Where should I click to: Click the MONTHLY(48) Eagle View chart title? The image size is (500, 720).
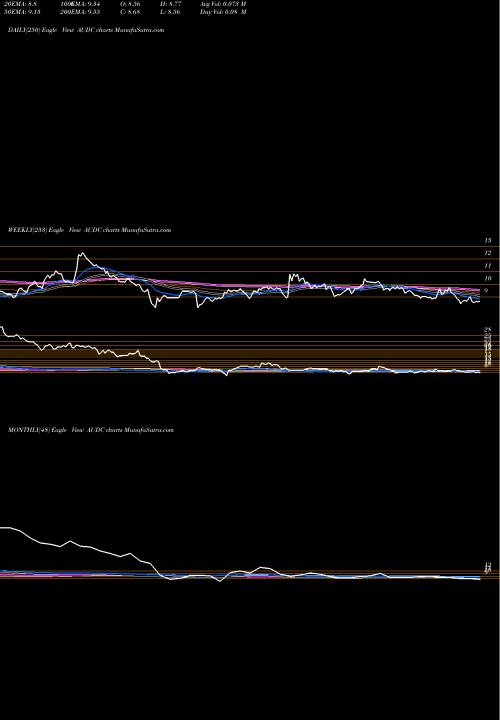pyautogui.click(x=91, y=430)
